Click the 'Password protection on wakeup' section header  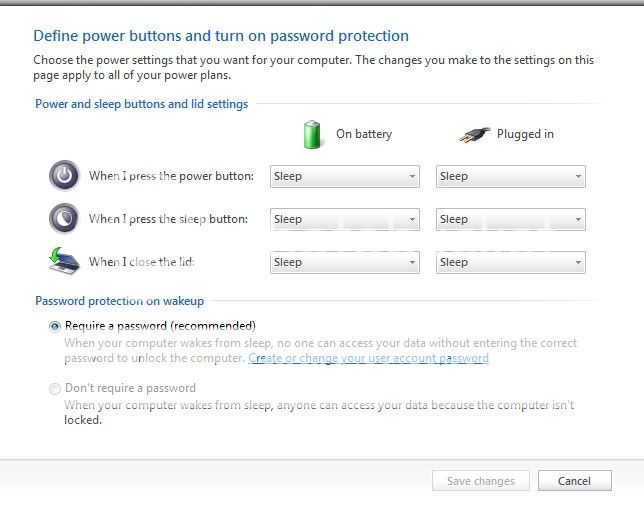119,300
